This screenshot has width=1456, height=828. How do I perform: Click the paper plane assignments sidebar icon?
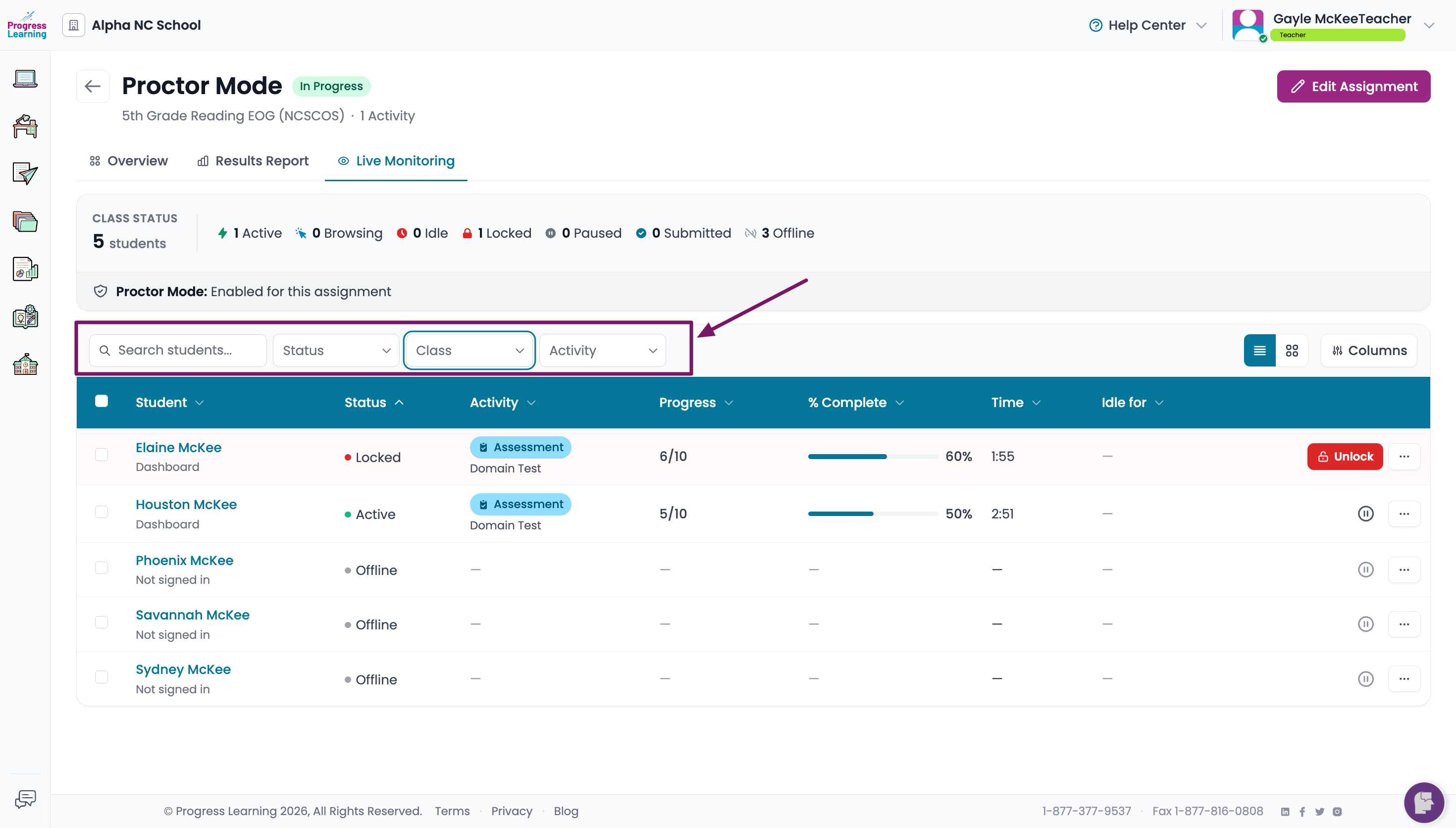coord(25,173)
